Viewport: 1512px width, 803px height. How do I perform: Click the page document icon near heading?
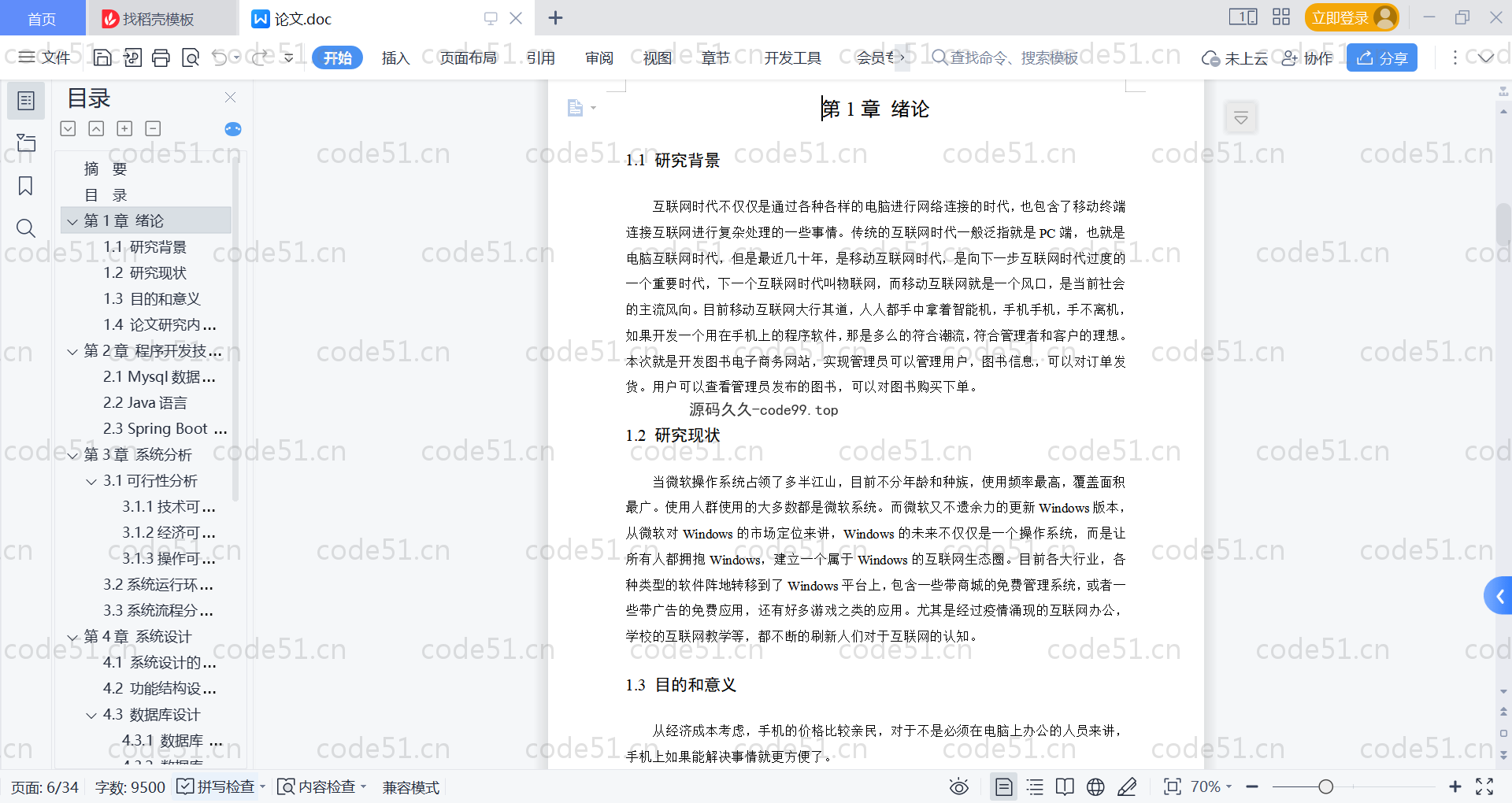click(x=576, y=108)
